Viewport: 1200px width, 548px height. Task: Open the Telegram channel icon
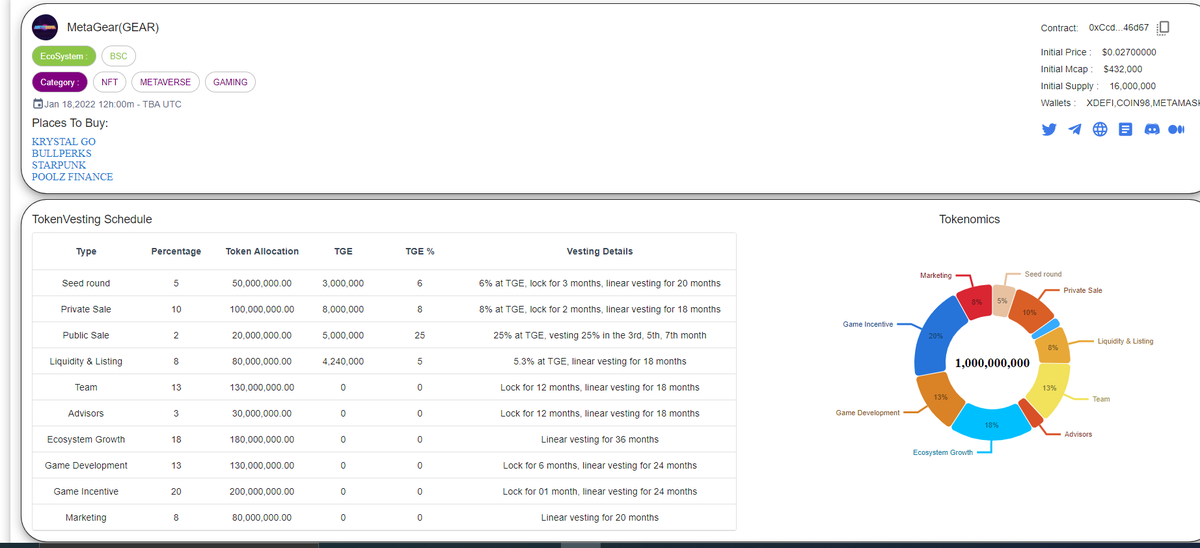point(1074,130)
